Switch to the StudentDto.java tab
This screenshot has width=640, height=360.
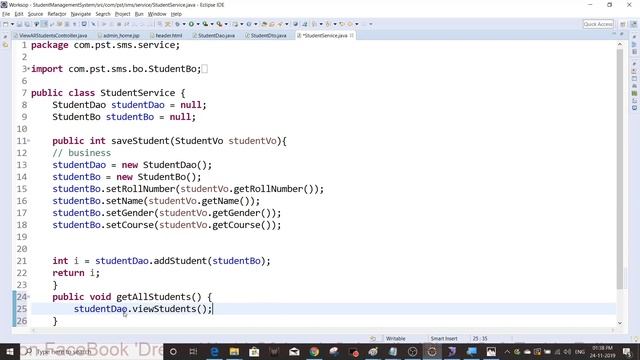(268, 36)
